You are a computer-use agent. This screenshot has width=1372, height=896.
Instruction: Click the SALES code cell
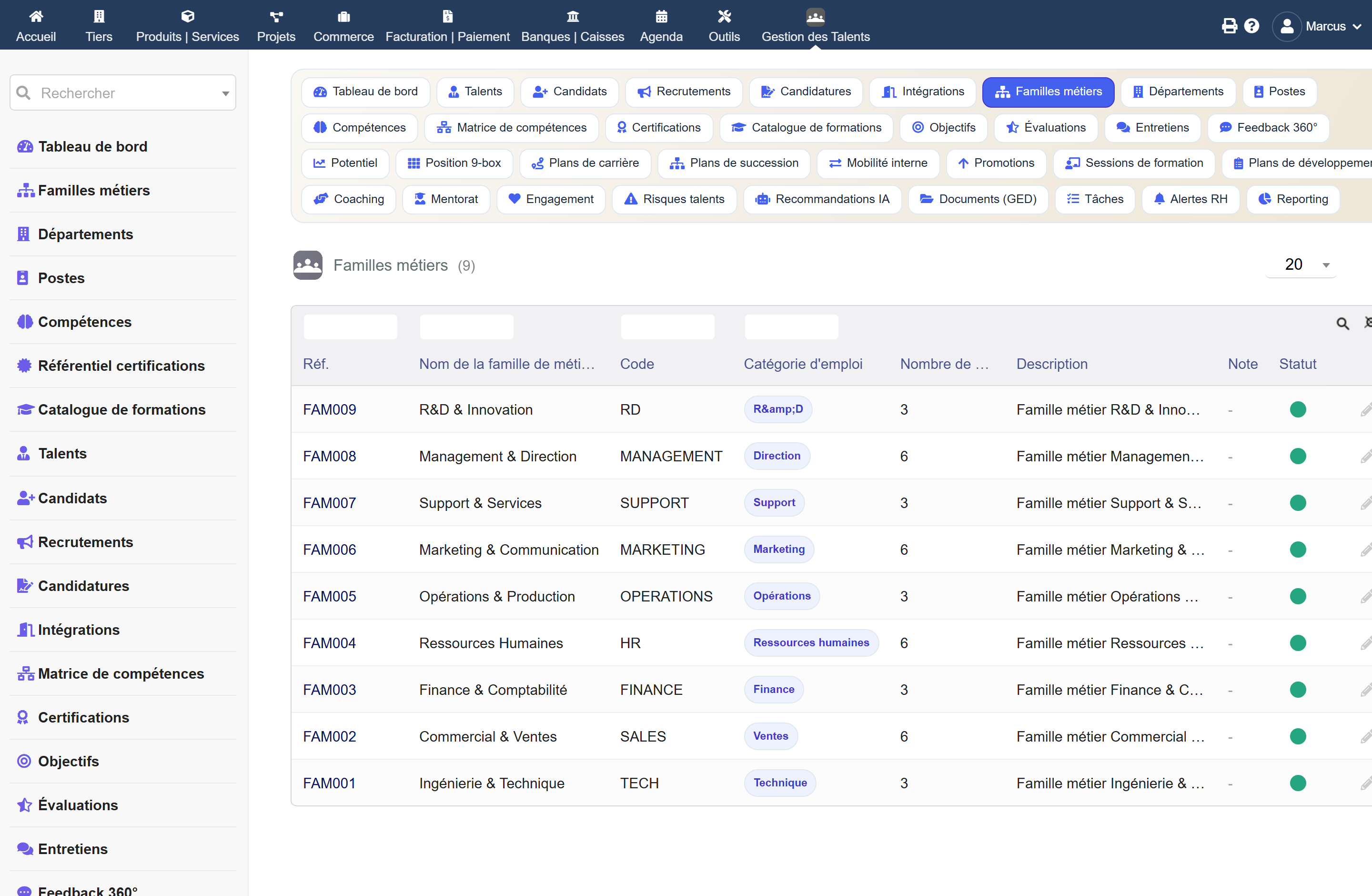pos(643,737)
